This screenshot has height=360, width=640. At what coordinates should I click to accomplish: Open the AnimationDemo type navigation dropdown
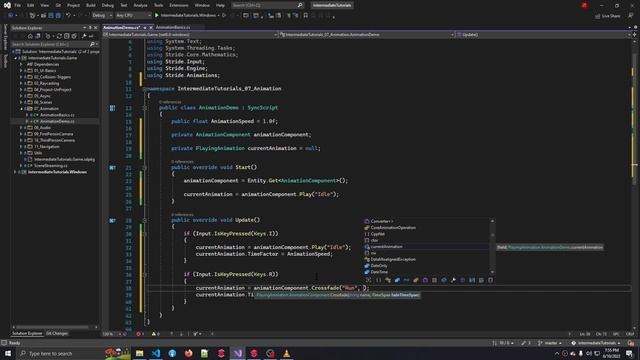point(367,35)
